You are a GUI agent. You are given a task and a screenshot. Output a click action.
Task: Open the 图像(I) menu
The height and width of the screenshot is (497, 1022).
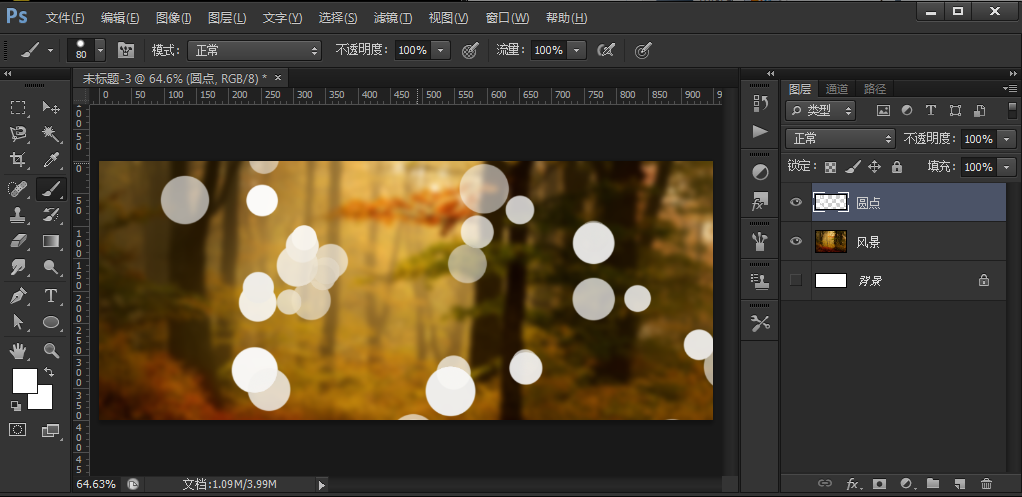tap(174, 18)
